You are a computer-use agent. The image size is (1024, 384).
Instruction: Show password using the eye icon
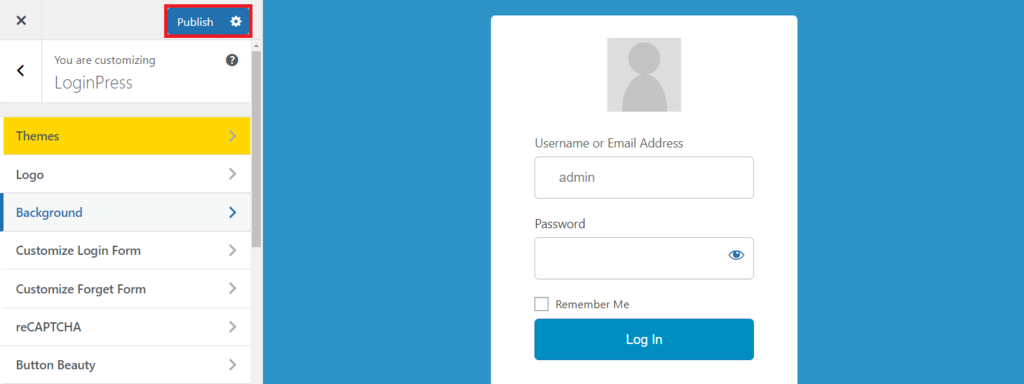(x=736, y=255)
